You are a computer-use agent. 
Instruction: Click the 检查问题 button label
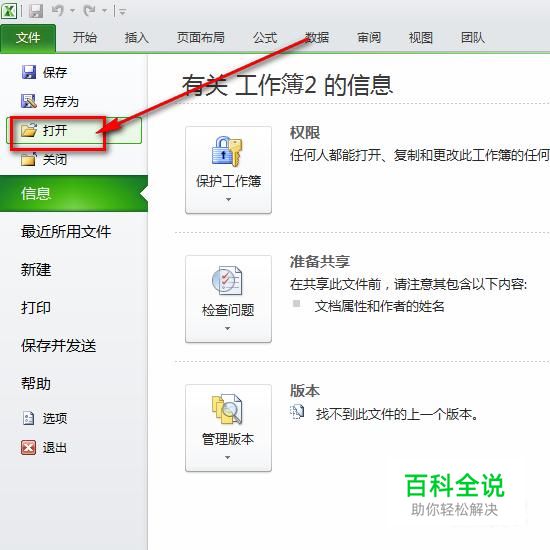(x=228, y=310)
